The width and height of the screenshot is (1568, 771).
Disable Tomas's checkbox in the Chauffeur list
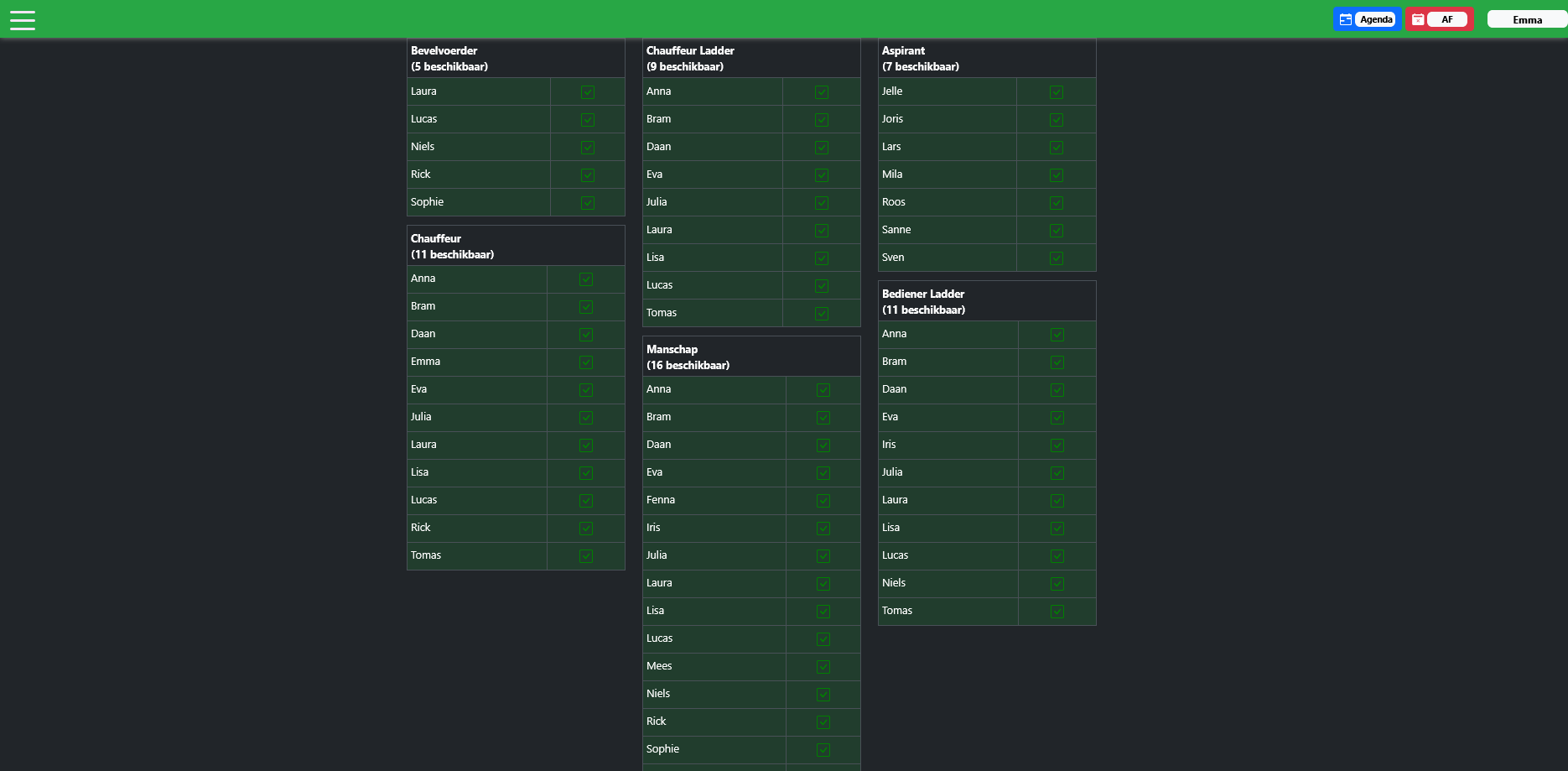(x=585, y=555)
